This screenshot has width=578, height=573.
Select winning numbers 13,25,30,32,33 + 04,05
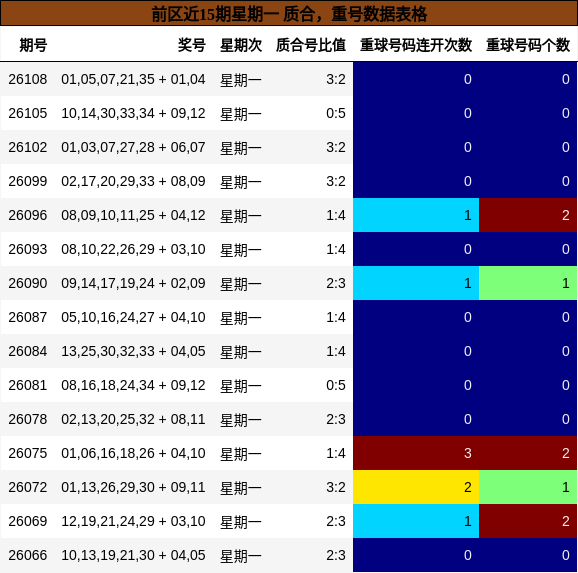click(x=133, y=351)
